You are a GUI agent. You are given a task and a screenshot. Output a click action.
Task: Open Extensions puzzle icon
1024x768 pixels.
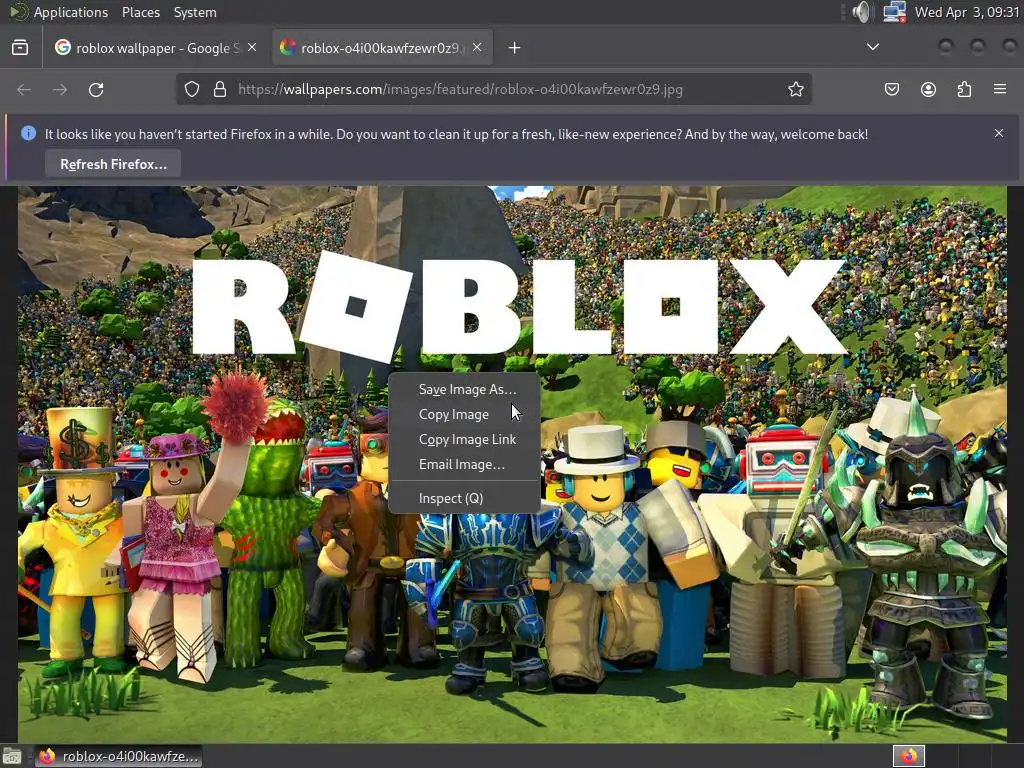point(964,89)
